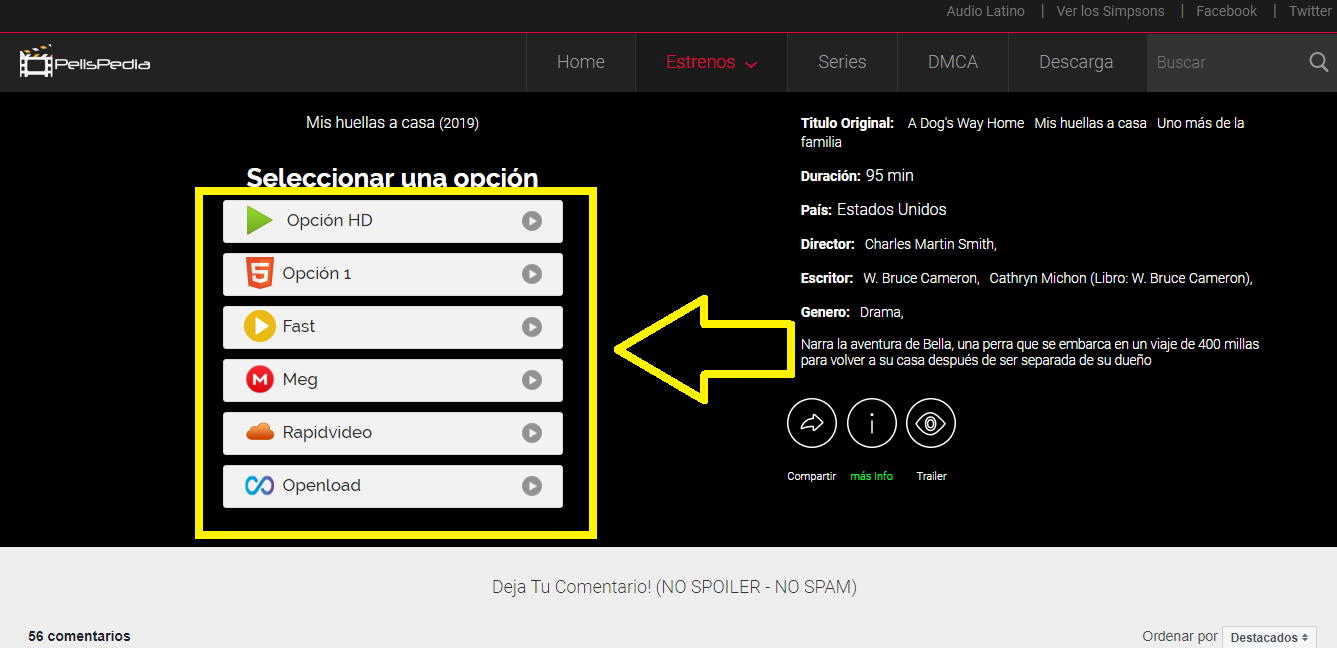Click the gray play arrow on Fast row
The image size is (1337, 648).
(532, 327)
